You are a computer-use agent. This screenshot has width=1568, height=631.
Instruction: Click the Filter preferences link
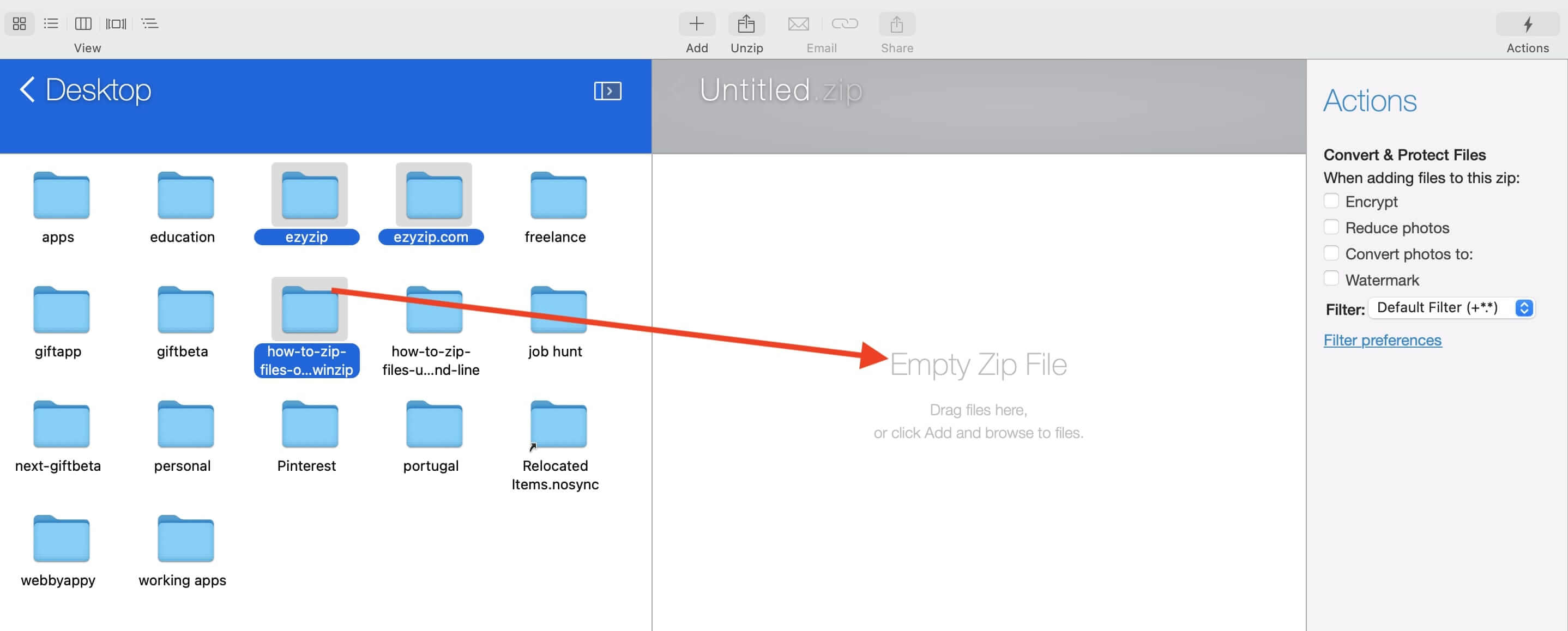(x=1382, y=340)
